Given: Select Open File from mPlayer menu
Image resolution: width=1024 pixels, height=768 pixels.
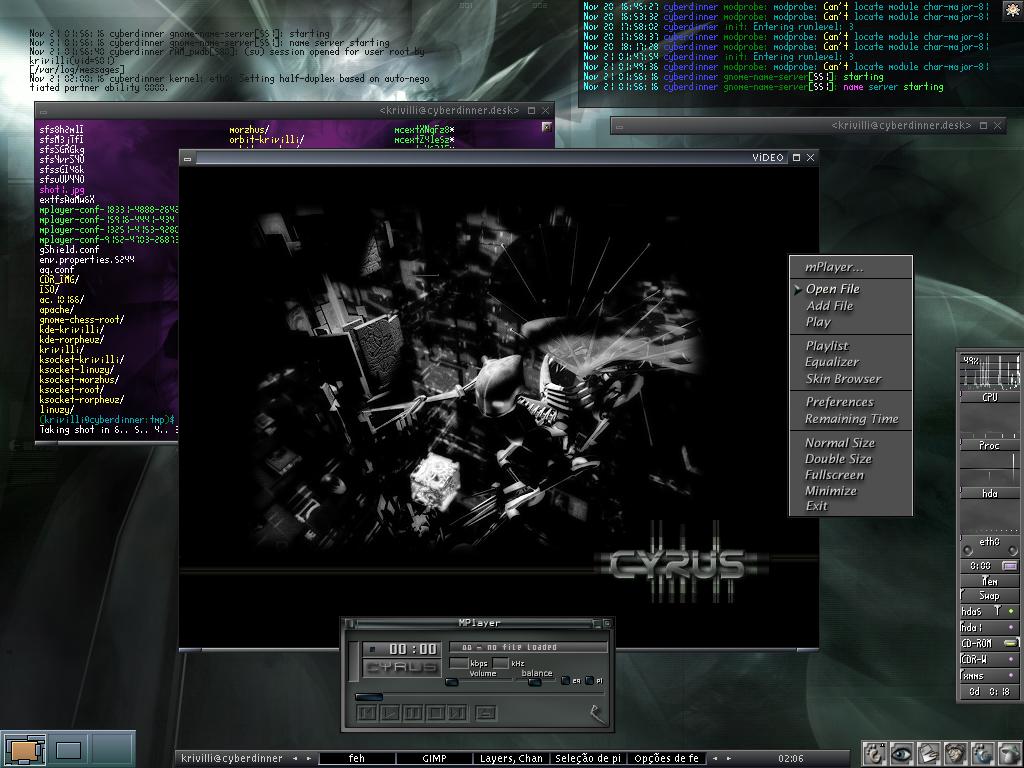Looking at the screenshot, I should (x=832, y=289).
